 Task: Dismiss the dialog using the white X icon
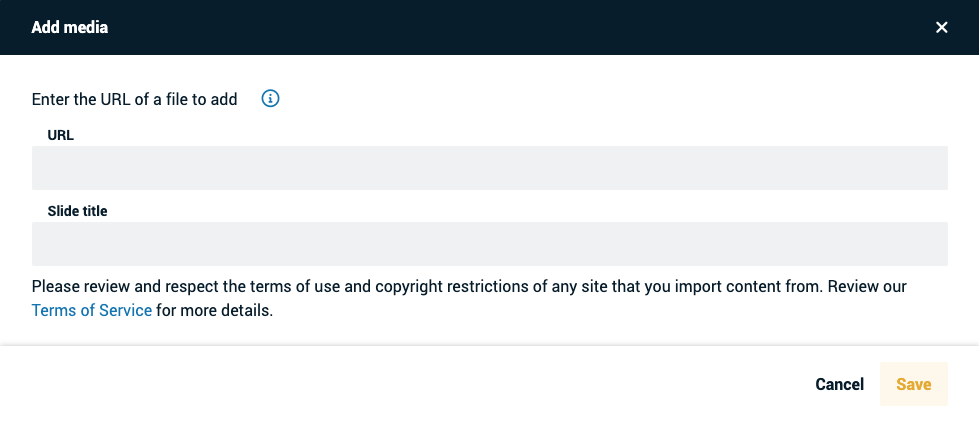[x=942, y=27]
